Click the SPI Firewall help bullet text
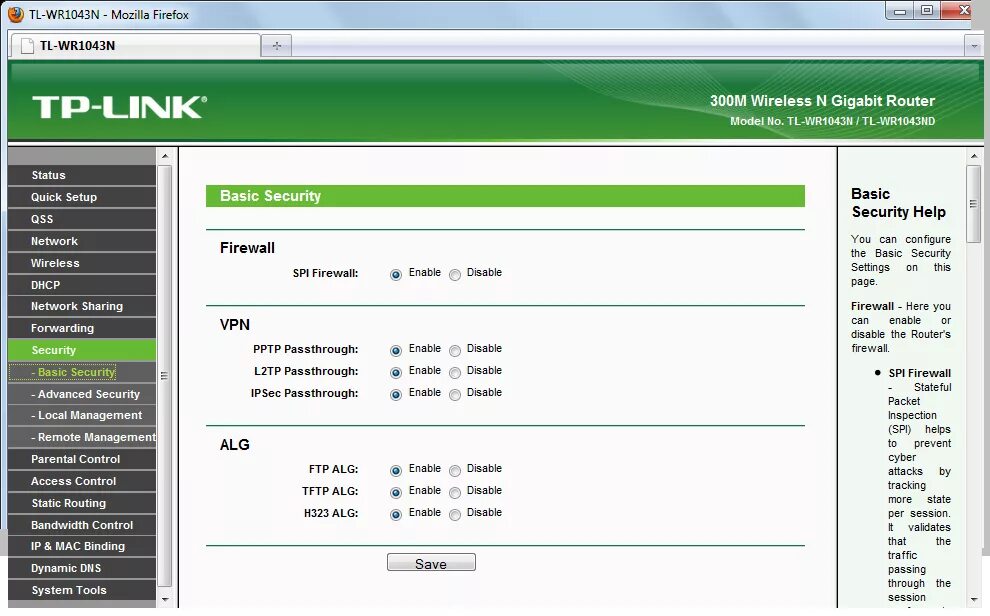The height and width of the screenshot is (616, 990). click(x=919, y=373)
